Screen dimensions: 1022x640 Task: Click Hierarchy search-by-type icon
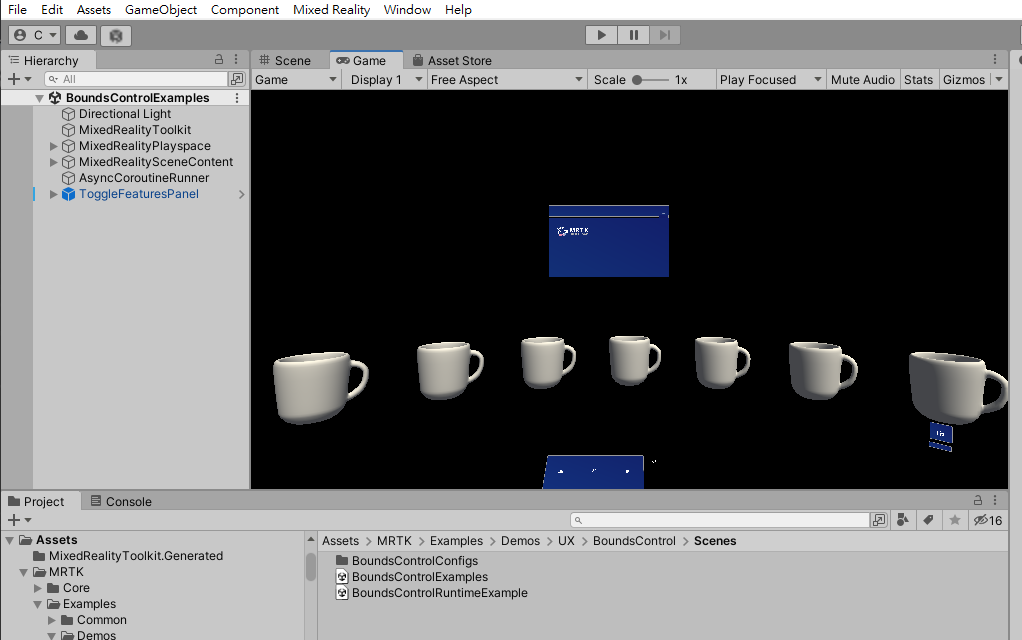tap(237, 79)
